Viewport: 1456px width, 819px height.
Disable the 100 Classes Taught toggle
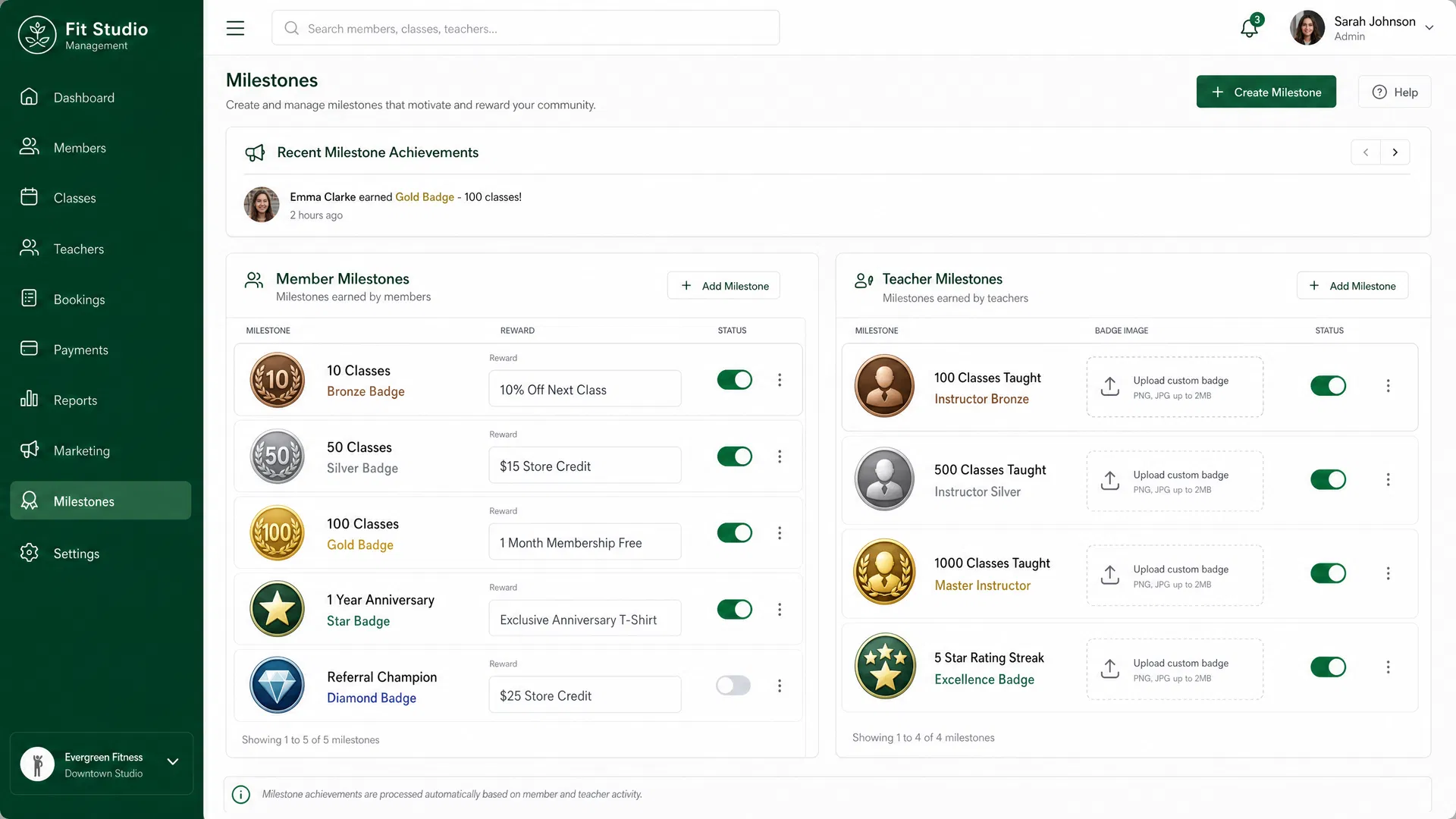click(1329, 386)
